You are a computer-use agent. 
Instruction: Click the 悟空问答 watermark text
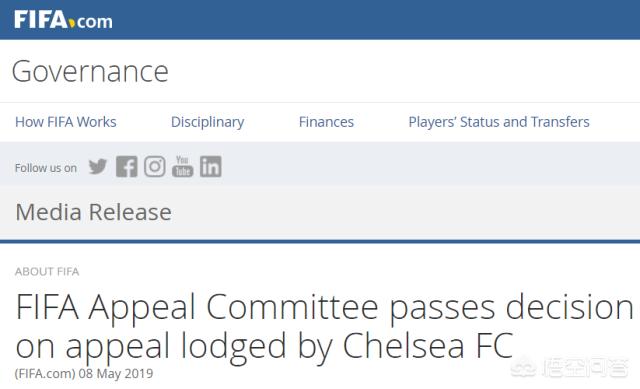pos(585,367)
